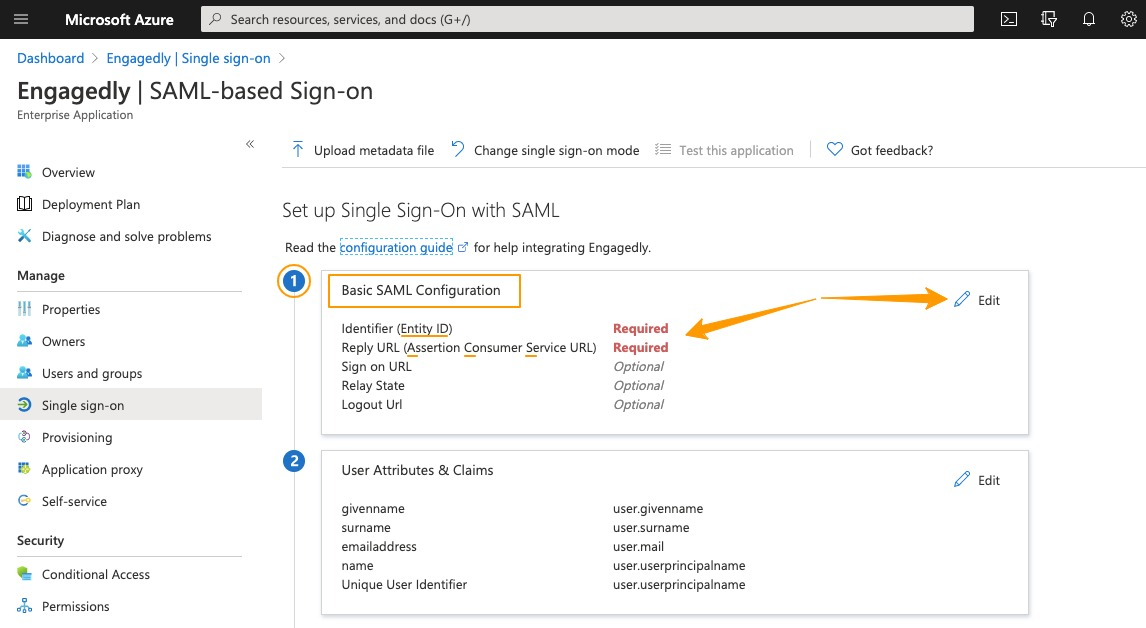This screenshot has height=628, width=1146.
Task: Navigate to Dashboard breadcrumb
Action: 50,58
